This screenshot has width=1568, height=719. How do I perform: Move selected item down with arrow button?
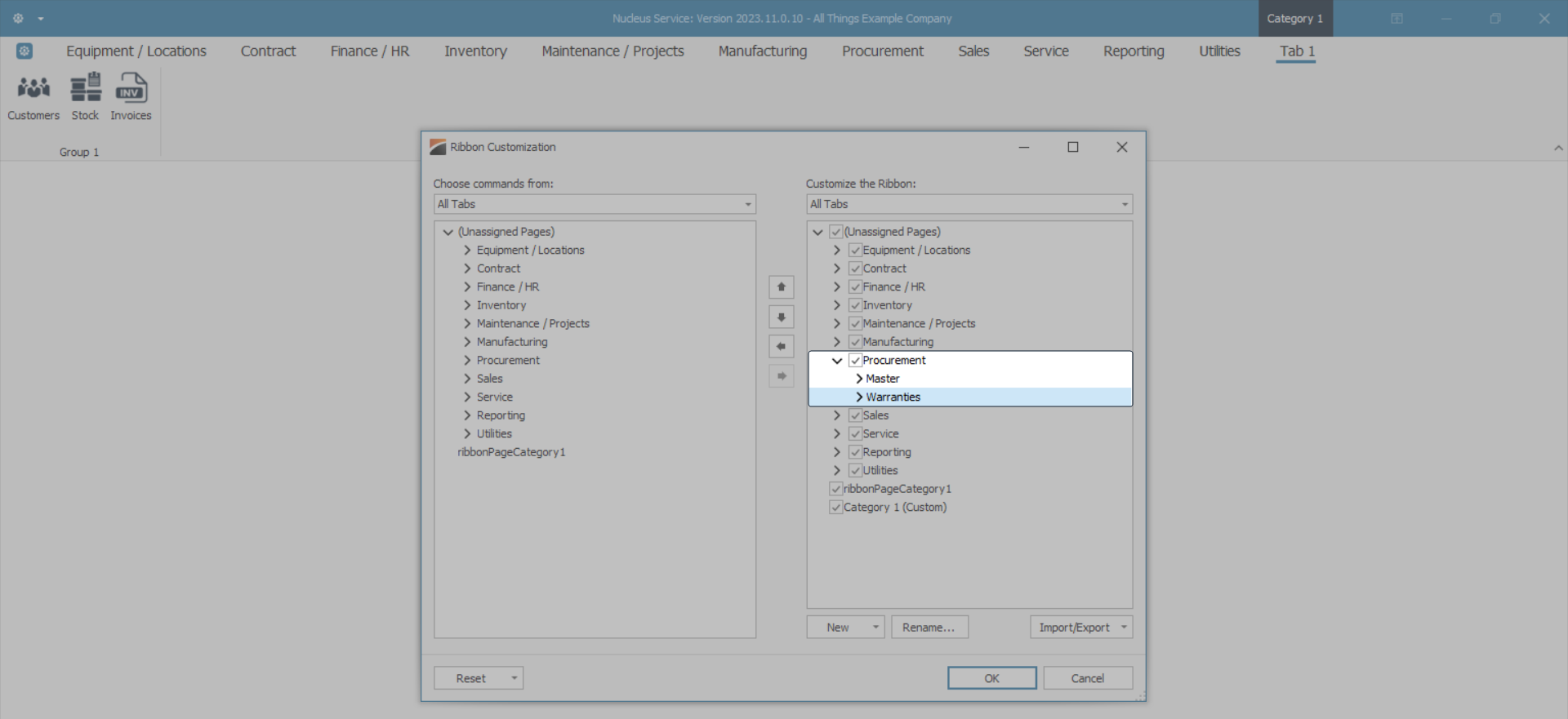(782, 317)
